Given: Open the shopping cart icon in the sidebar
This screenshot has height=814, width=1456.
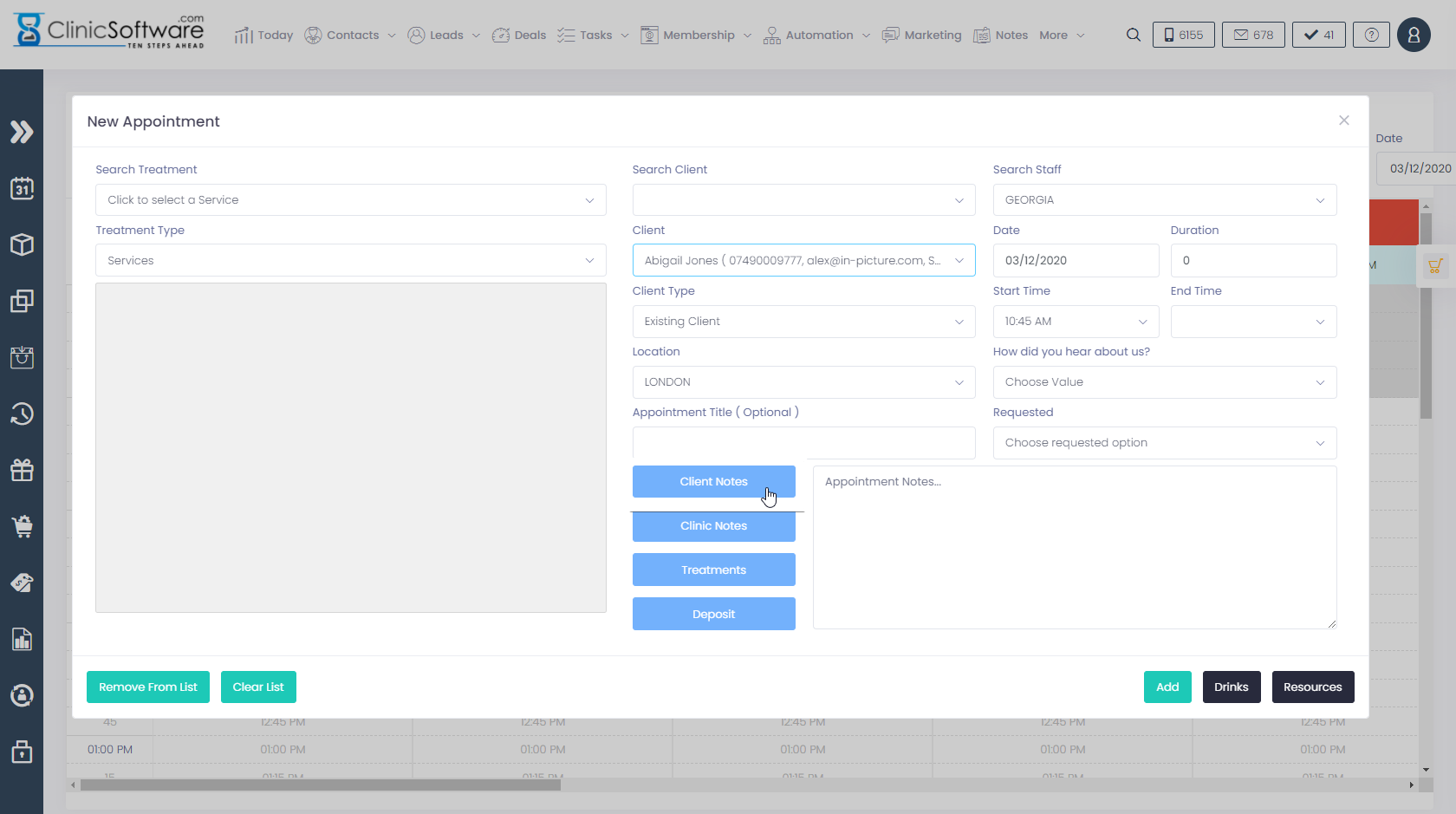Looking at the screenshot, I should [x=22, y=526].
